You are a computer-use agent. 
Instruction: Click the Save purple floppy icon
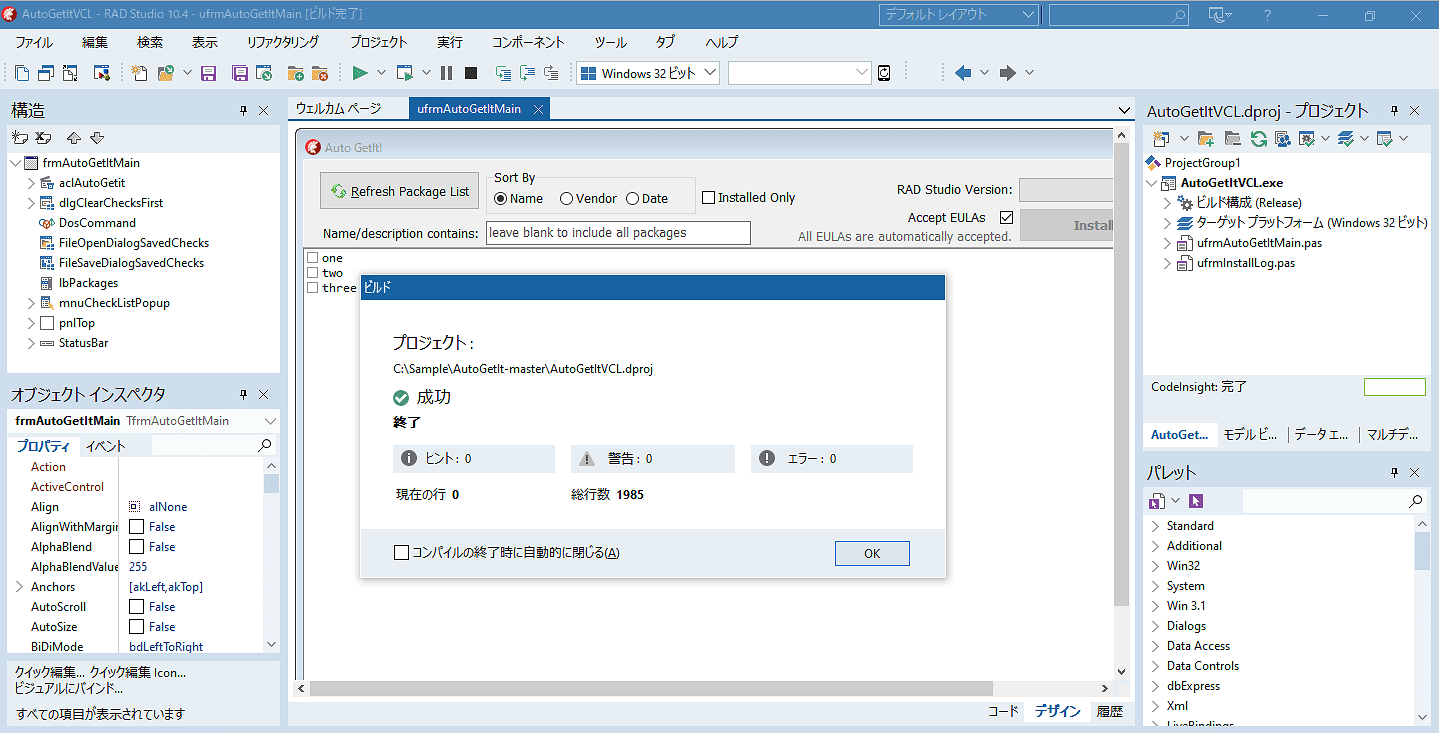coord(209,73)
